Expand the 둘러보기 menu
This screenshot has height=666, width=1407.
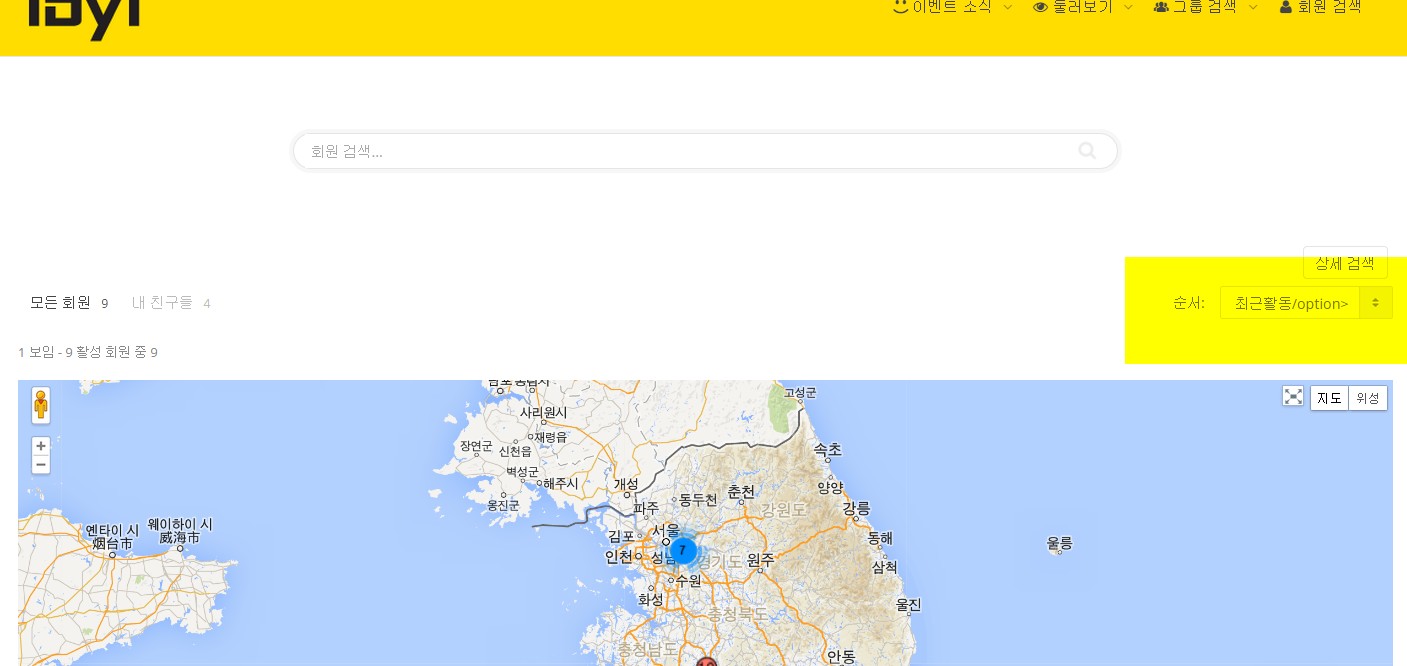pos(1083,7)
